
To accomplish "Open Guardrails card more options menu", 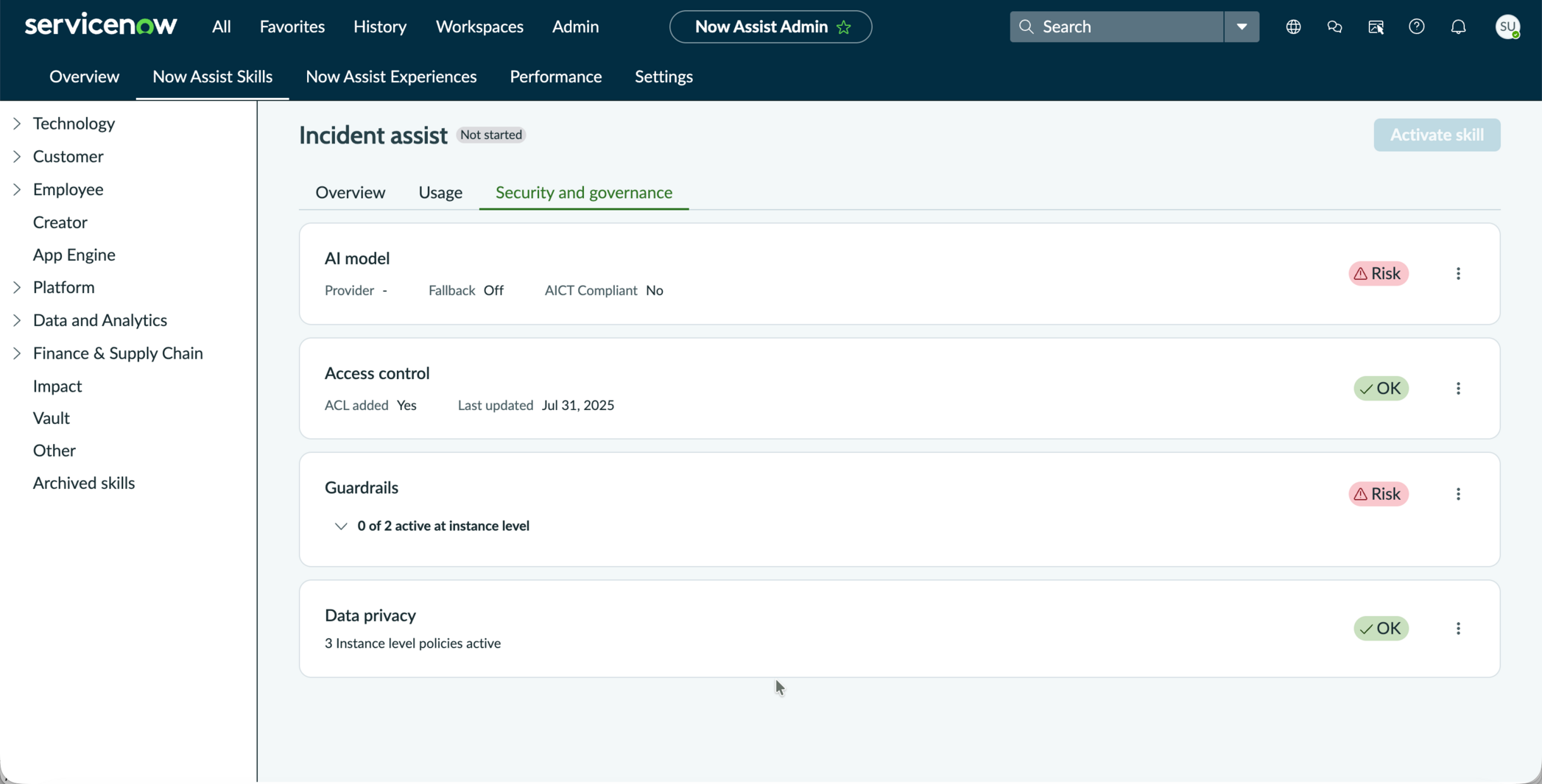I will click(x=1458, y=493).
